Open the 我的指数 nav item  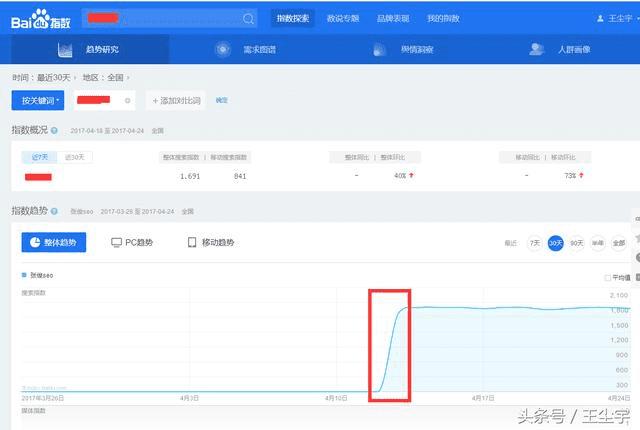pyautogui.click(x=443, y=18)
